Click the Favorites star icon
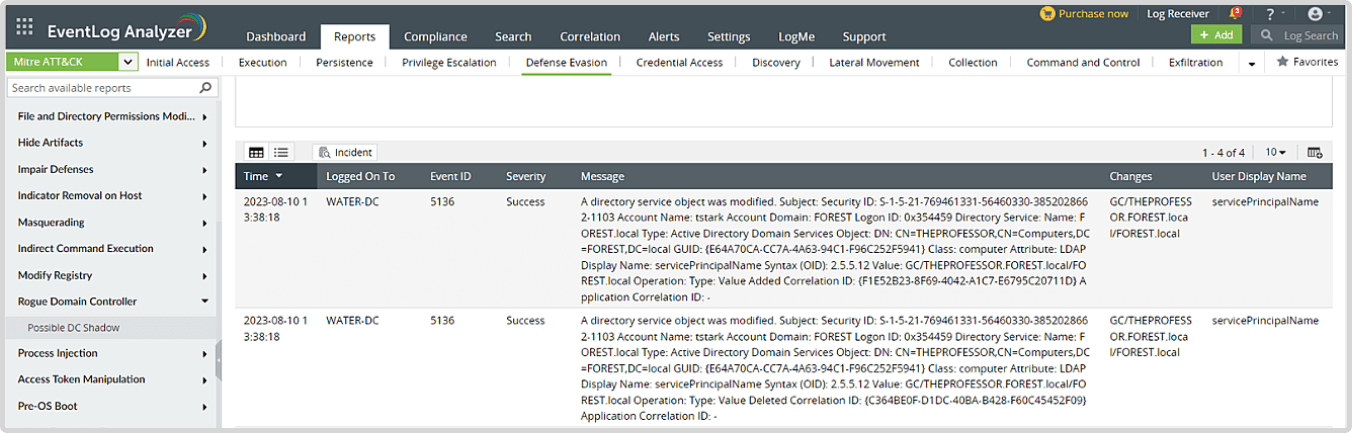 click(1282, 62)
